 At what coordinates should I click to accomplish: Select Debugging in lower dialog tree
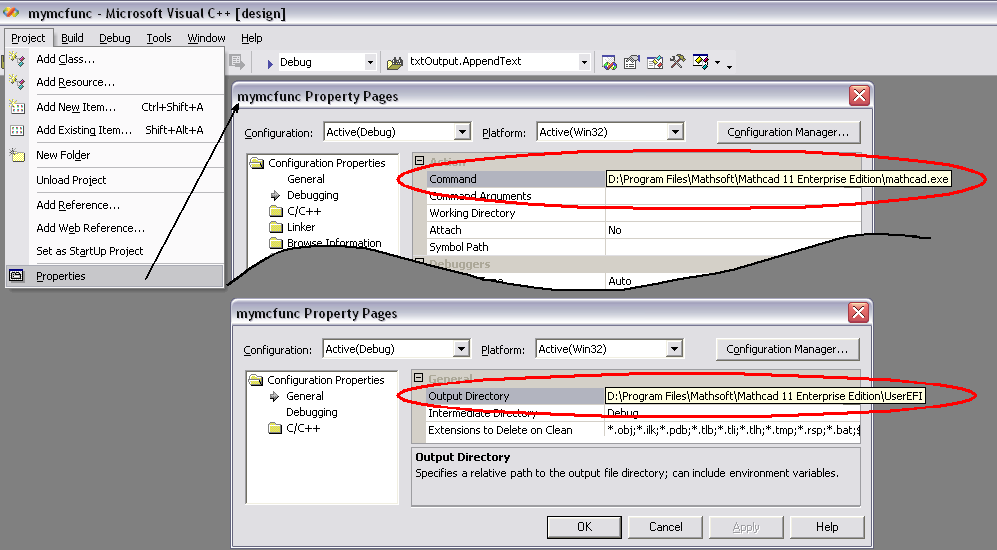(312, 412)
